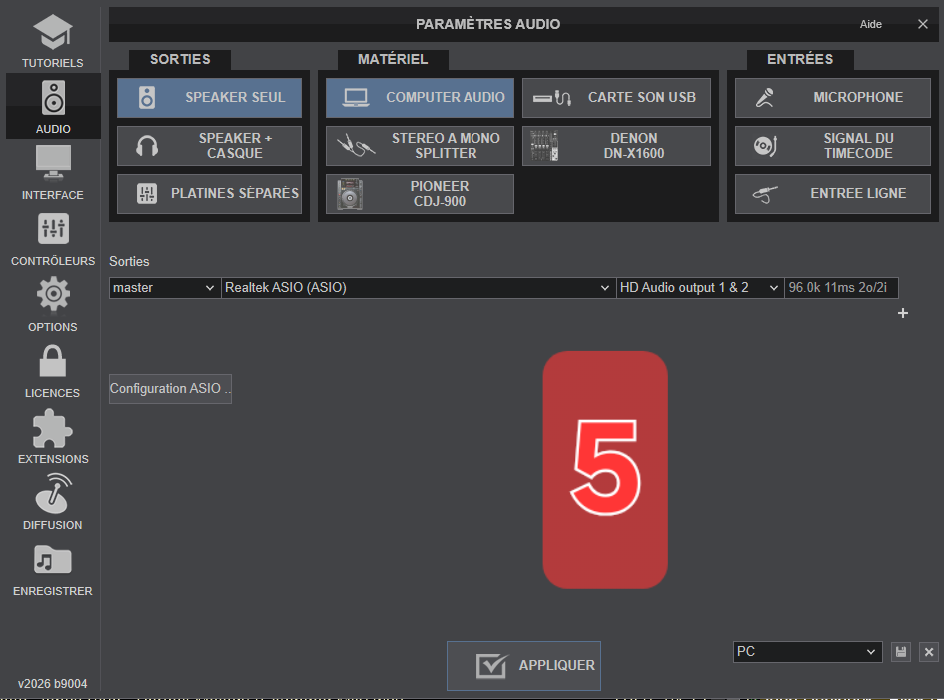Choose Carte Son USB hardware
Viewport: 944px width, 700px height.
click(x=616, y=98)
